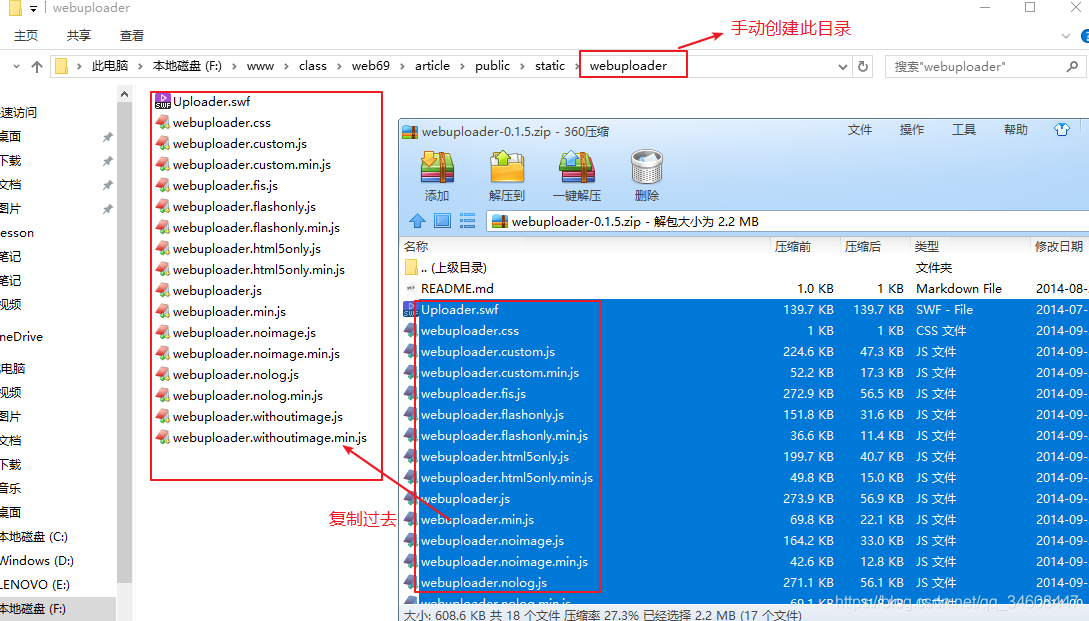Open the 主页 ribbon tab
Image resolution: width=1089 pixels, height=621 pixels.
tap(26, 35)
